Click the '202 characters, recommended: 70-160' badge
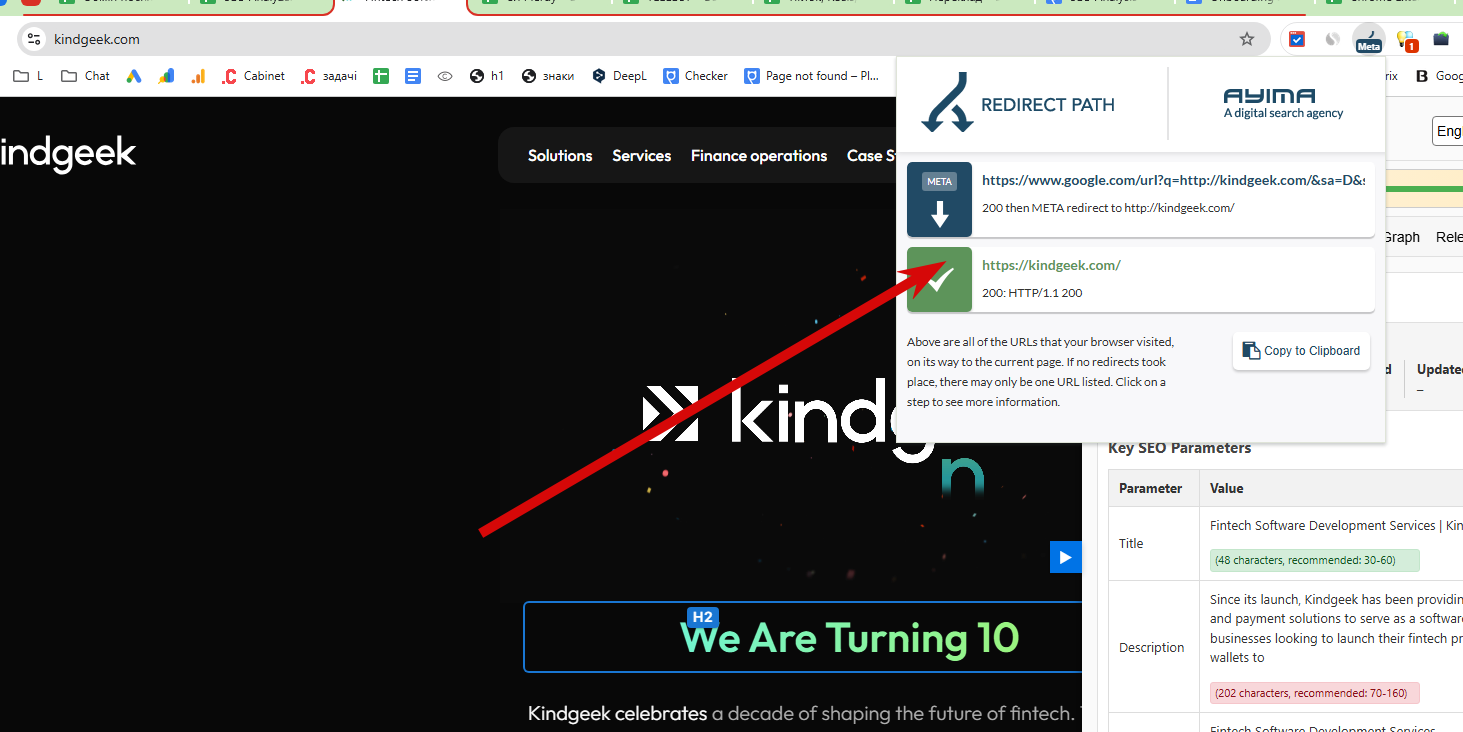This screenshot has width=1463, height=732. [x=1314, y=693]
